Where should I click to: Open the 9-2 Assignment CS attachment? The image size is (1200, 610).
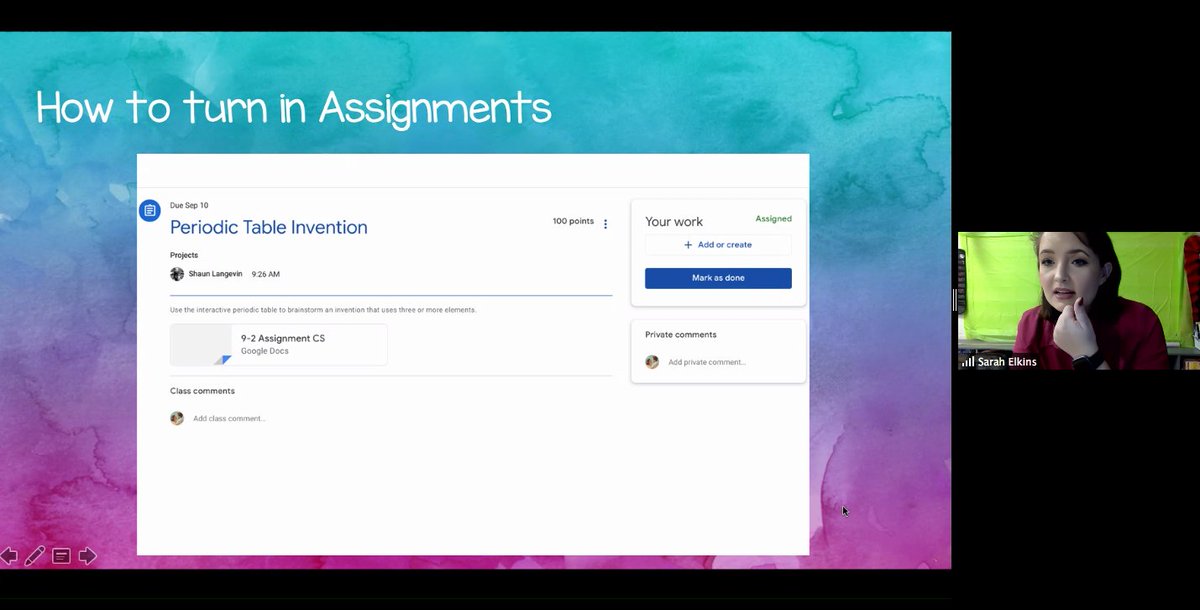[279, 345]
